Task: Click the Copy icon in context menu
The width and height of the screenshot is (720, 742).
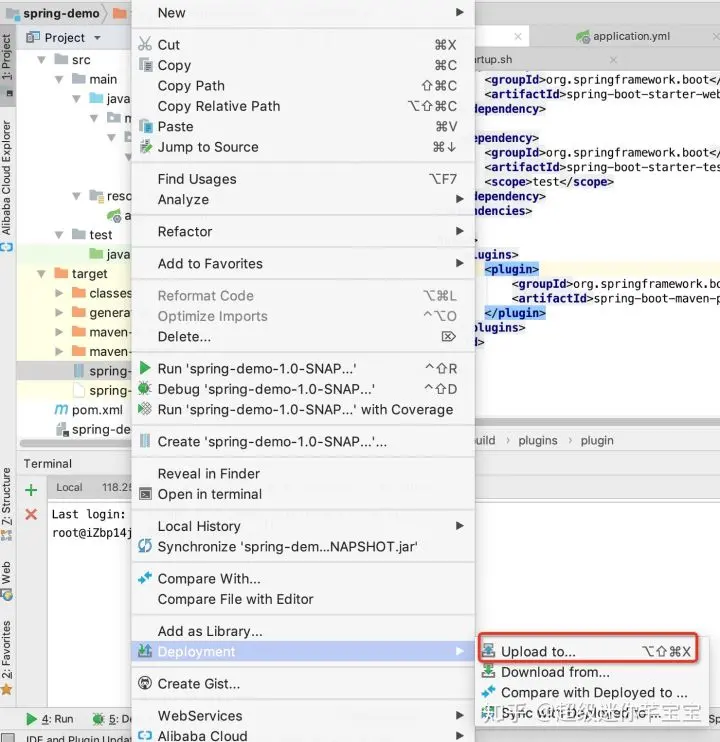Action: point(146,65)
